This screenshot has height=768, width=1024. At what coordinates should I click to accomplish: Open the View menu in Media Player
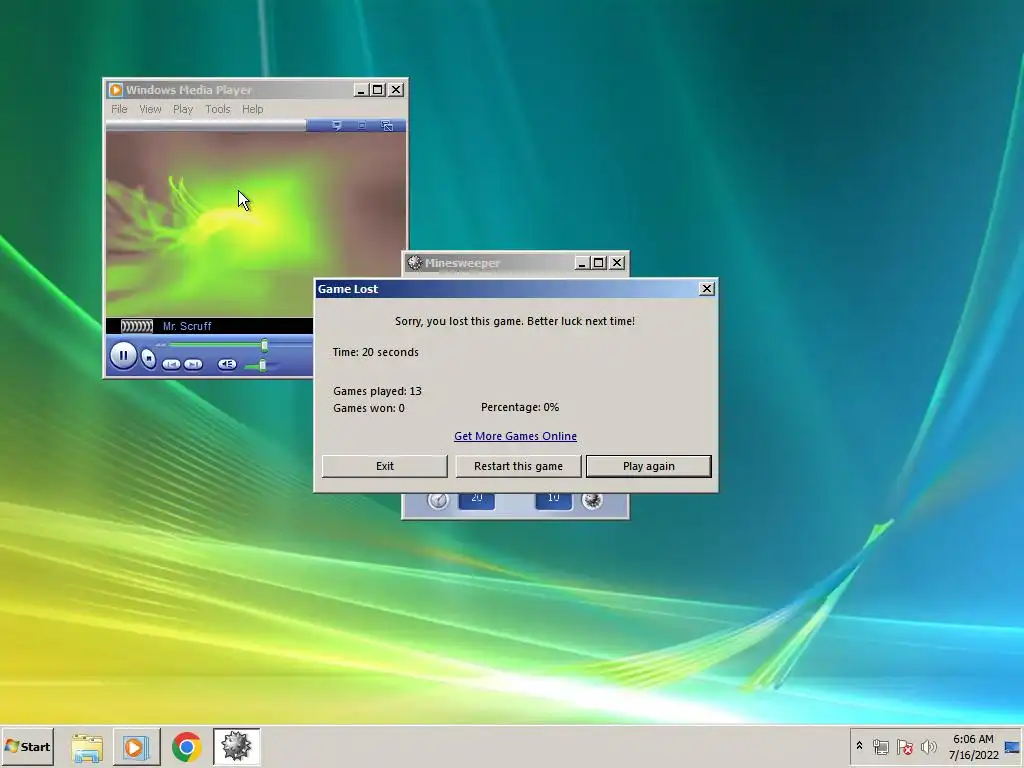click(x=150, y=109)
